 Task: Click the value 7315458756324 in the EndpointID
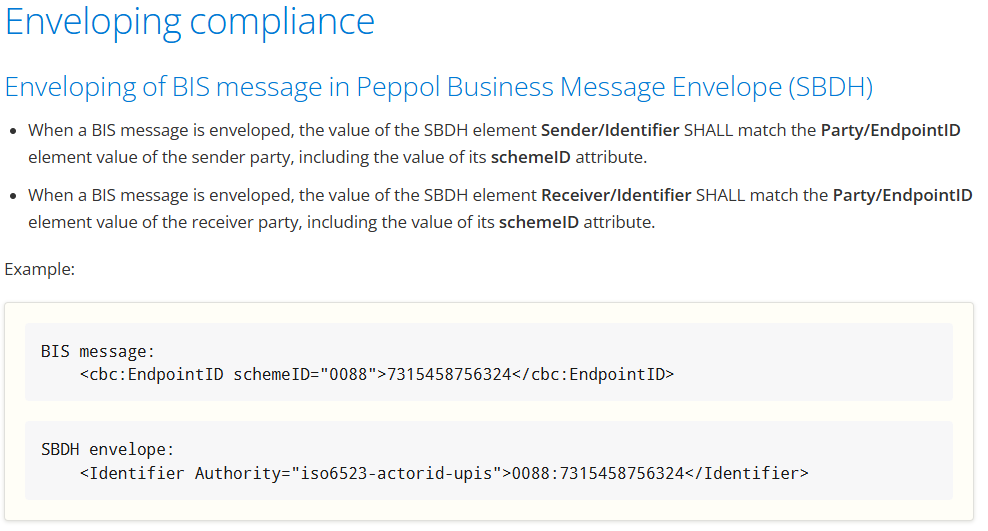(449, 375)
